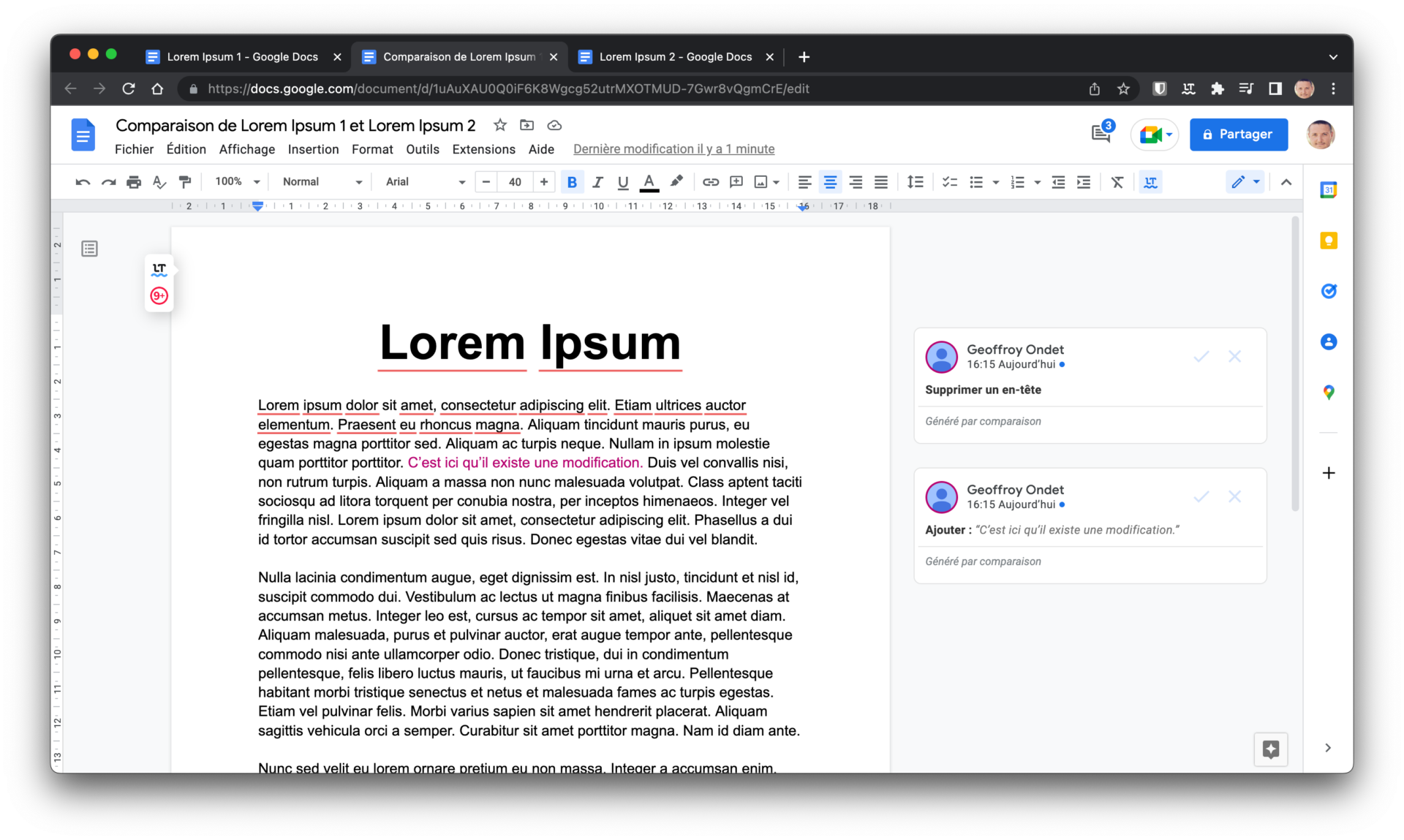
Task: Select the paint format tool
Action: [x=184, y=182]
